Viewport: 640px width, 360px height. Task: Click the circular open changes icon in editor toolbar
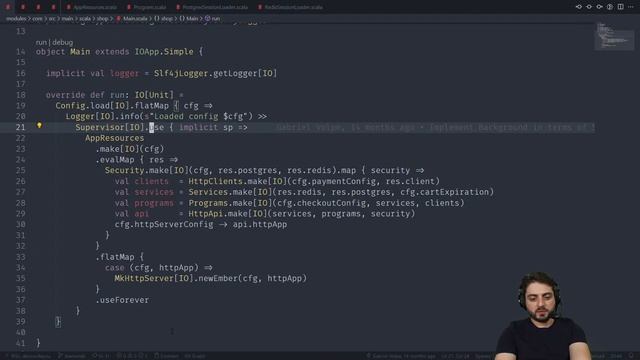click(610, 7)
